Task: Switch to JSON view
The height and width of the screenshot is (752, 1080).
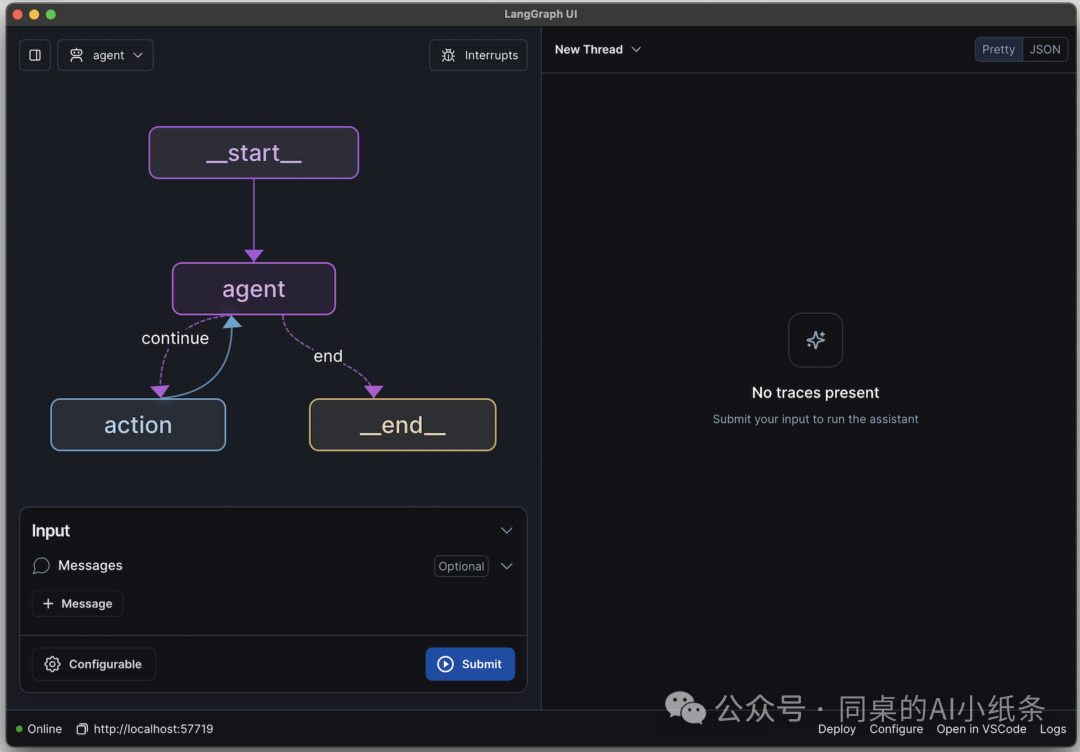Action: tap(1044, 50)
